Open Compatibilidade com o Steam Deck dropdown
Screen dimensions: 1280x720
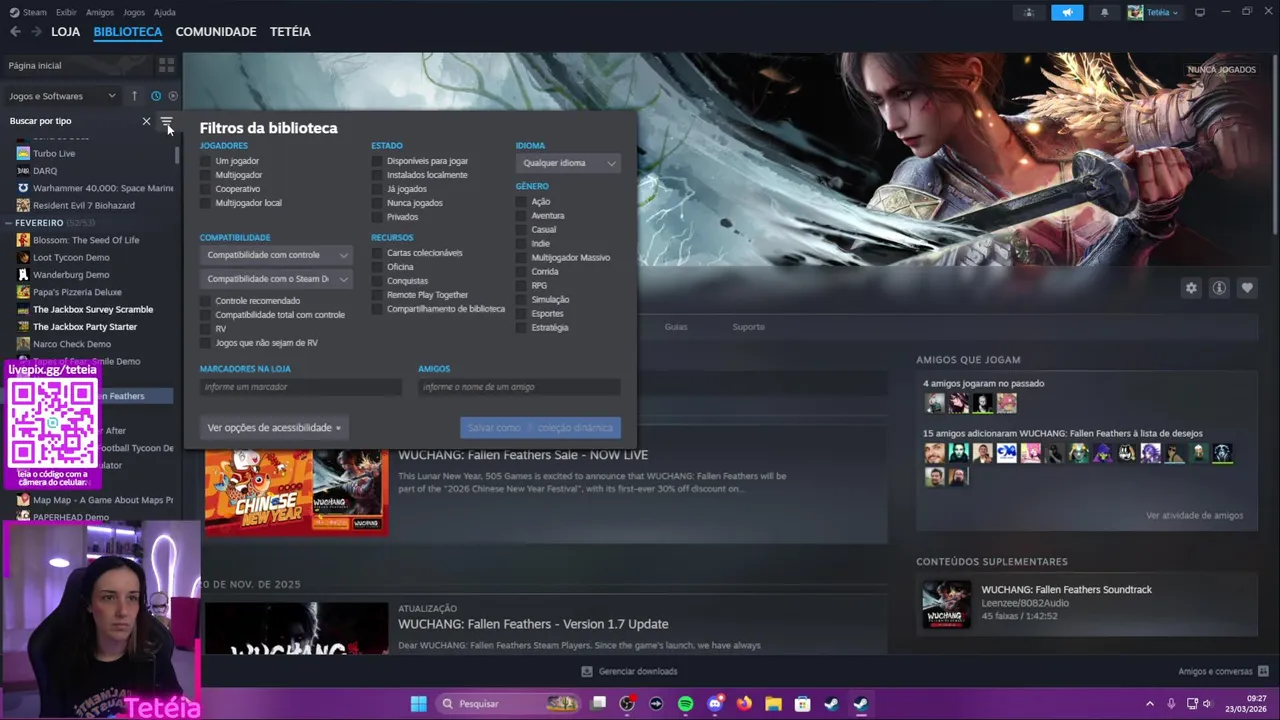276,279
